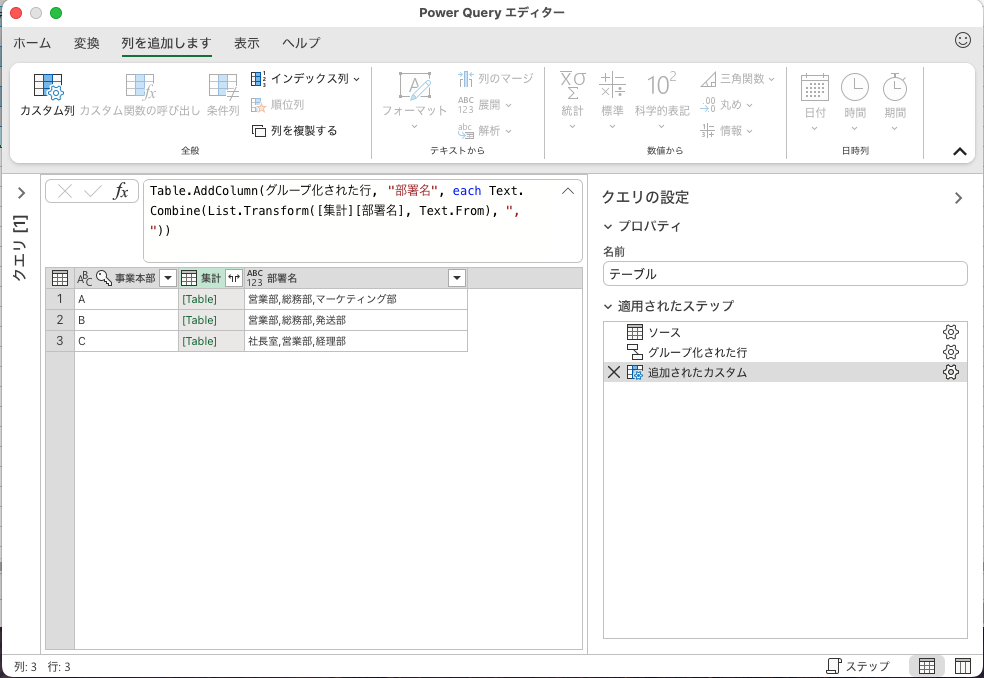Toggle the ステップ step button in status bar

857,666
